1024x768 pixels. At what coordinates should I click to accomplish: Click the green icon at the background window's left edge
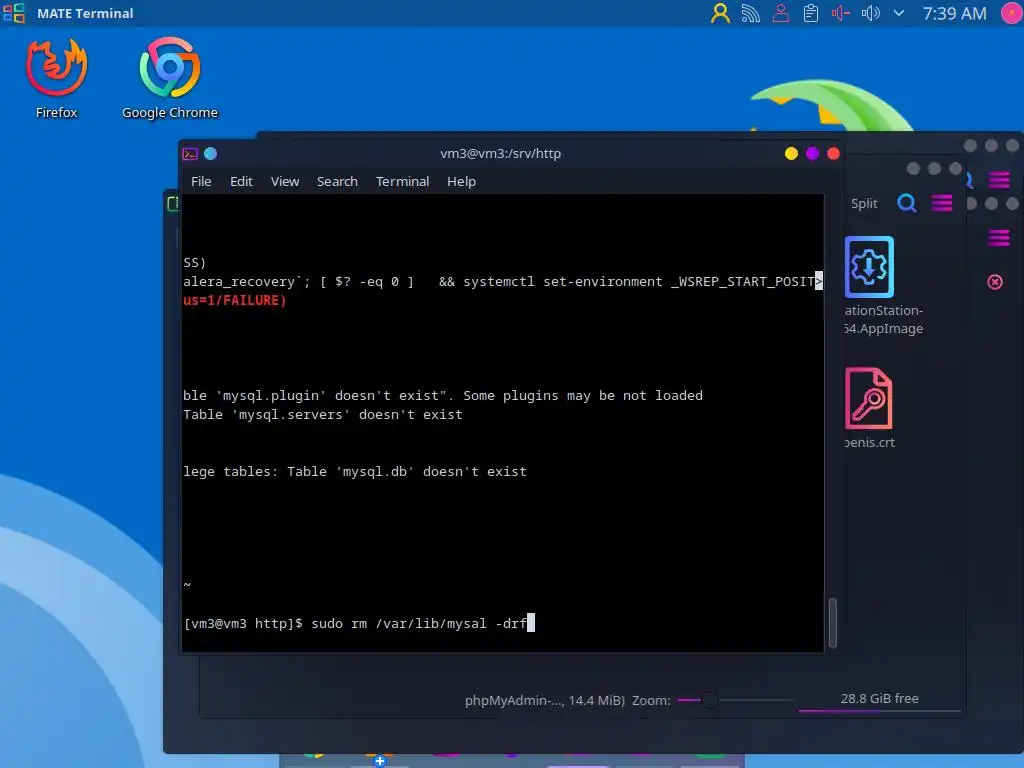172,204
